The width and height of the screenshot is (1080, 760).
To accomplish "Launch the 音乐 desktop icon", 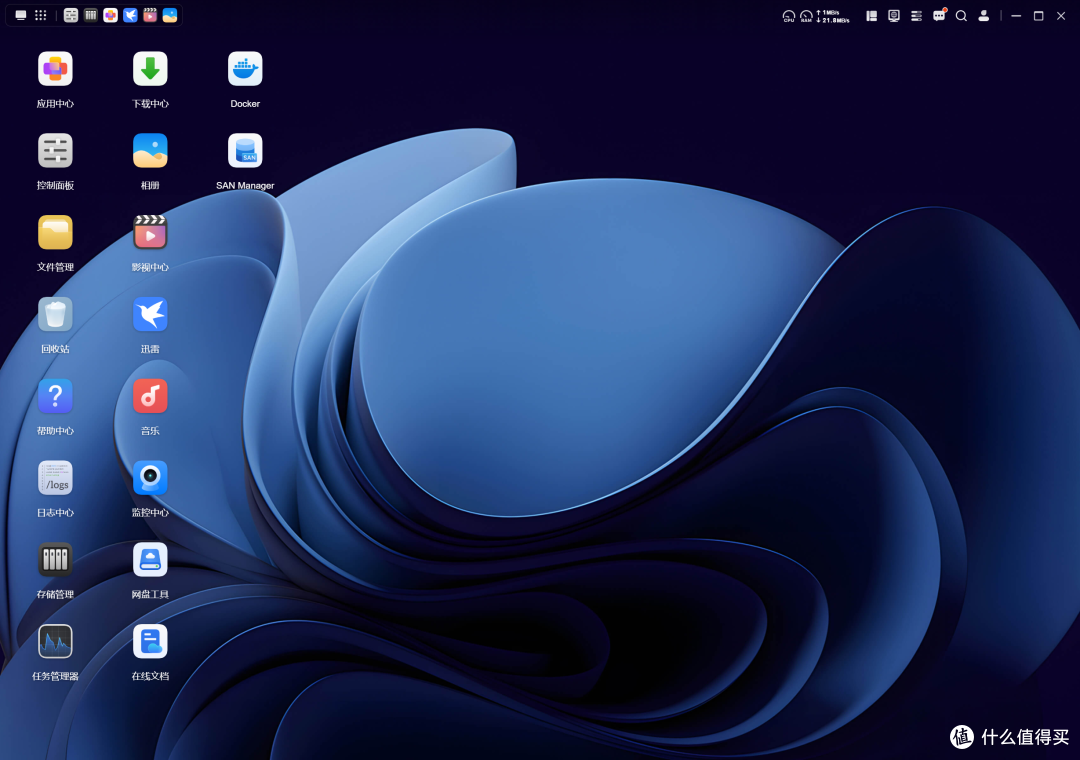I will coord(150,396).
